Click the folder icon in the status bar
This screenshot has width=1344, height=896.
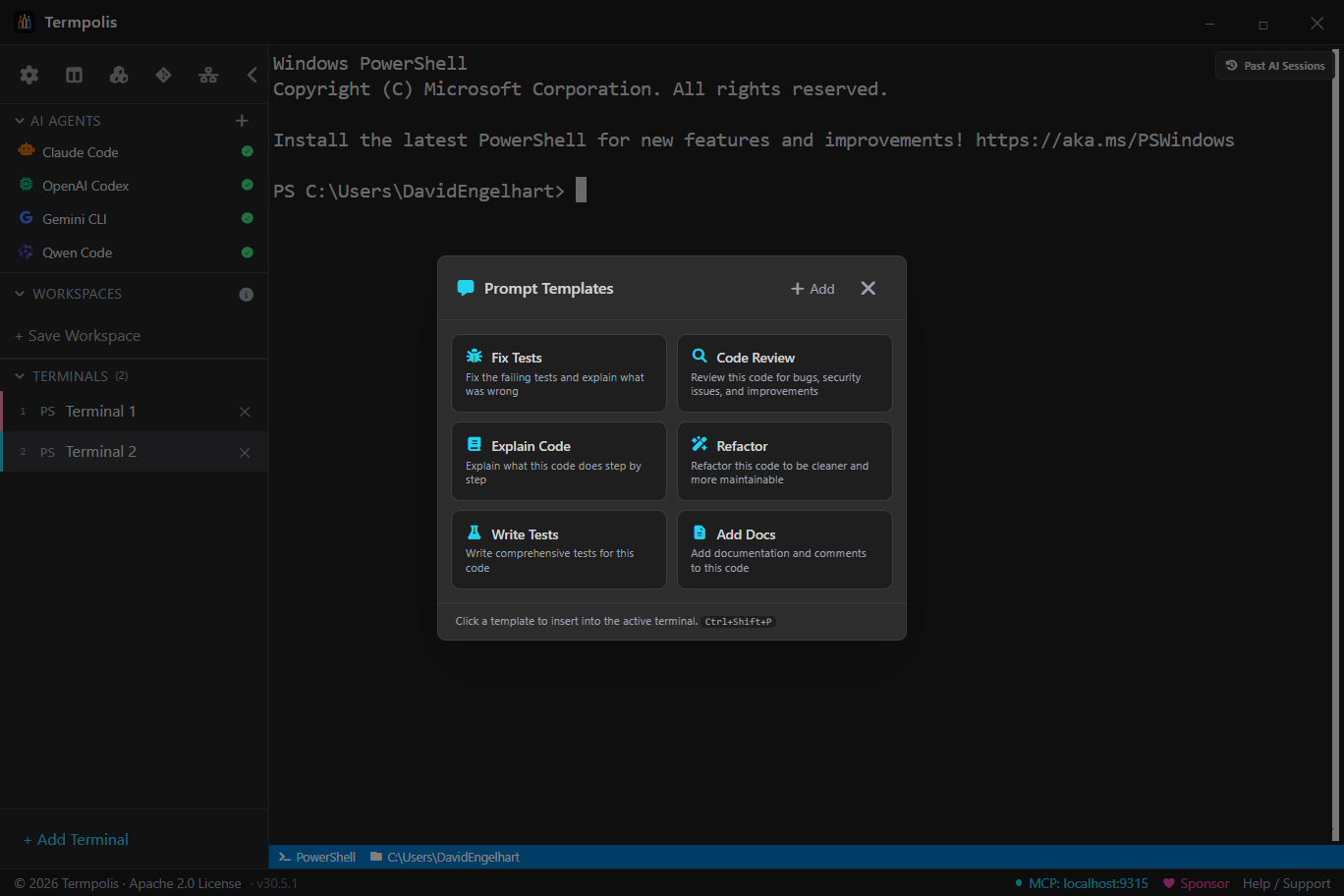[x=376, y=857]
